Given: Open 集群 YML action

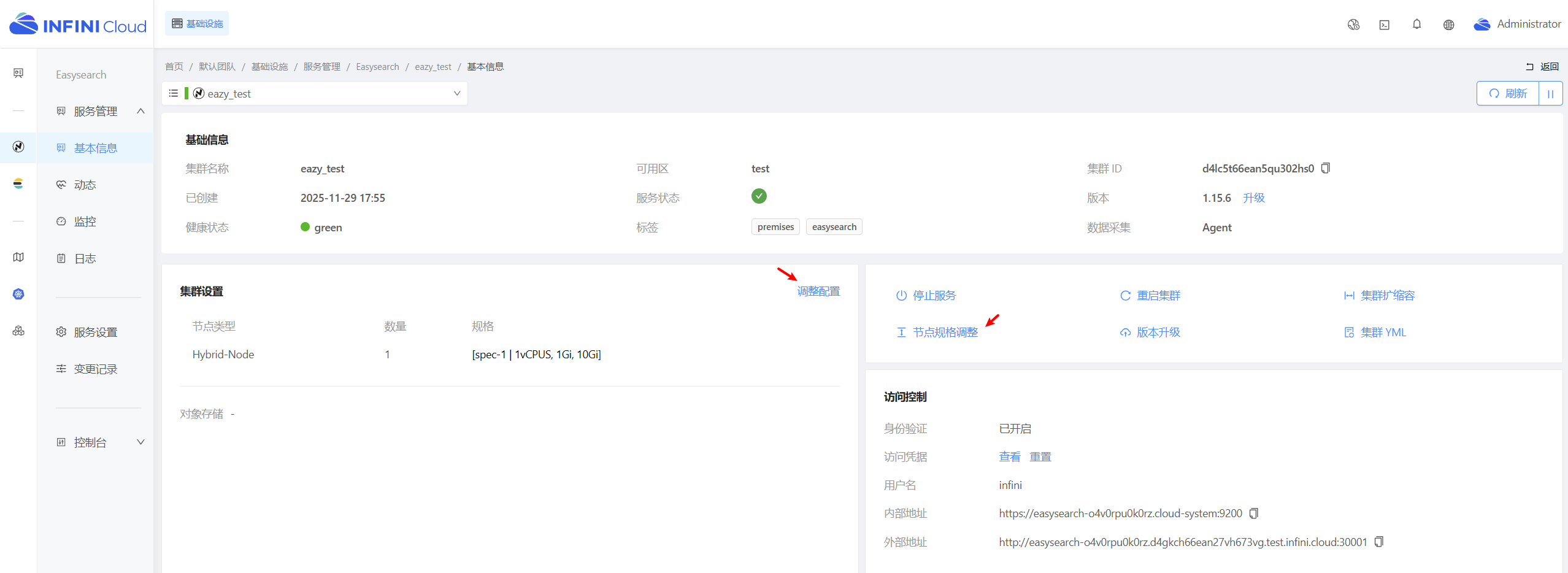Looking at the screenshot, I should pos(1375,333).
